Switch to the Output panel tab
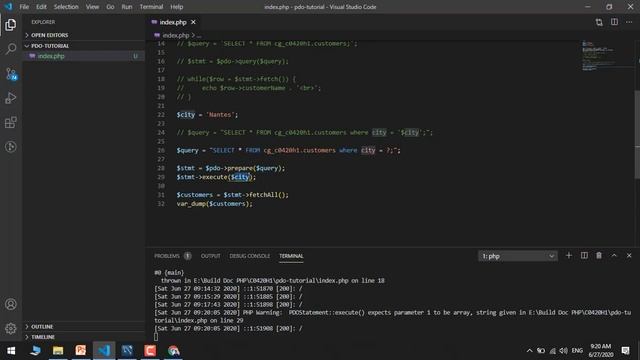Viewport: 640px width, 360px height. tap(211, 256)
